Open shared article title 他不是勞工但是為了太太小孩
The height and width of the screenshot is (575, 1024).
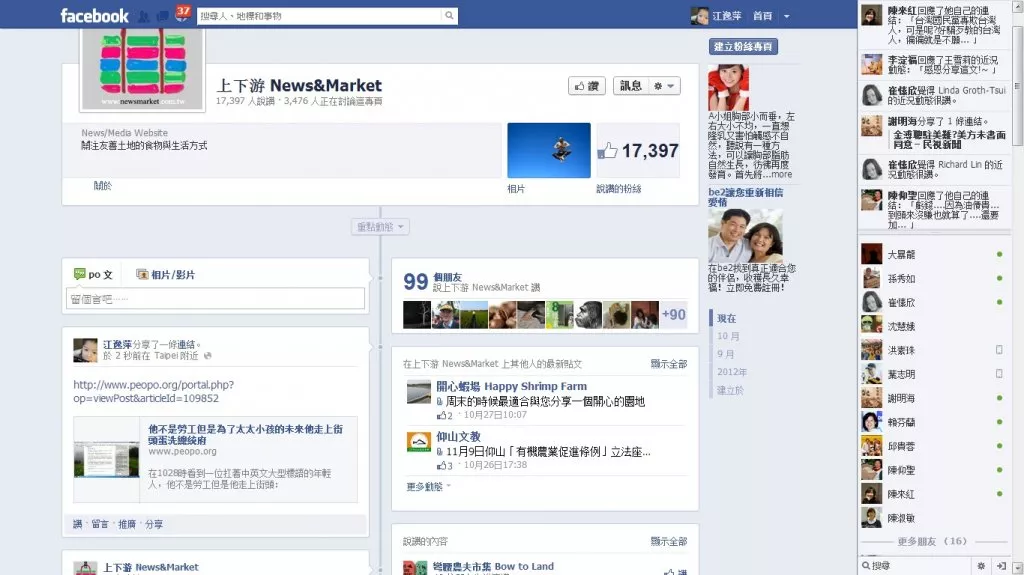coord(246,435)
